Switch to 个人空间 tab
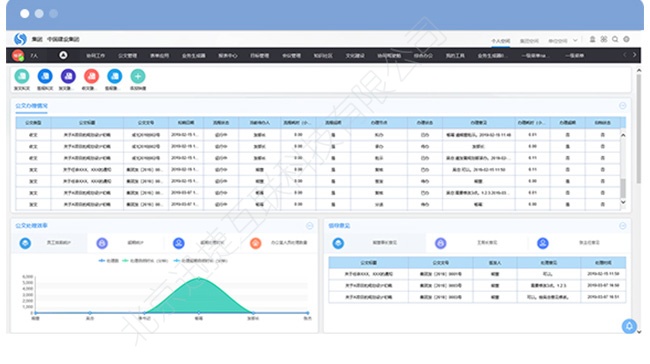Screen dimensions: 650x364 click(501, 41)
